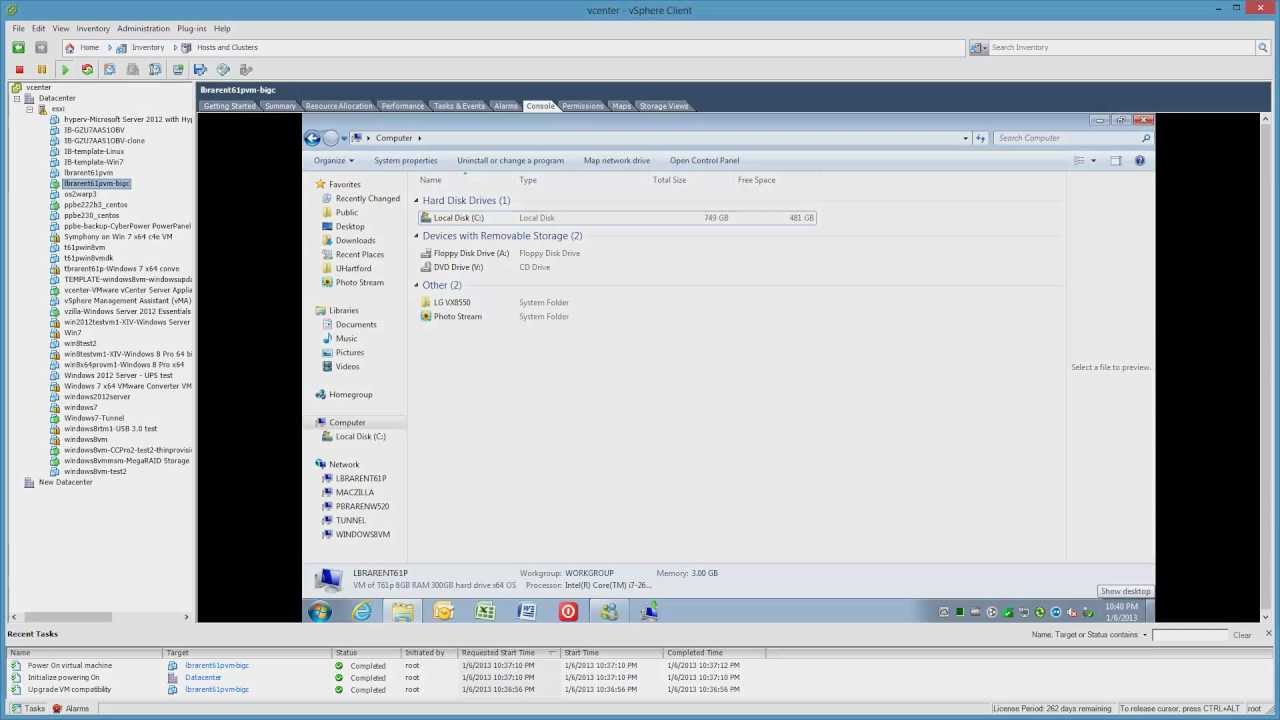The width and height of the screenshot is (1280, 720).
Task: Click Alarms icon in status bar
Action: (58, 708)
